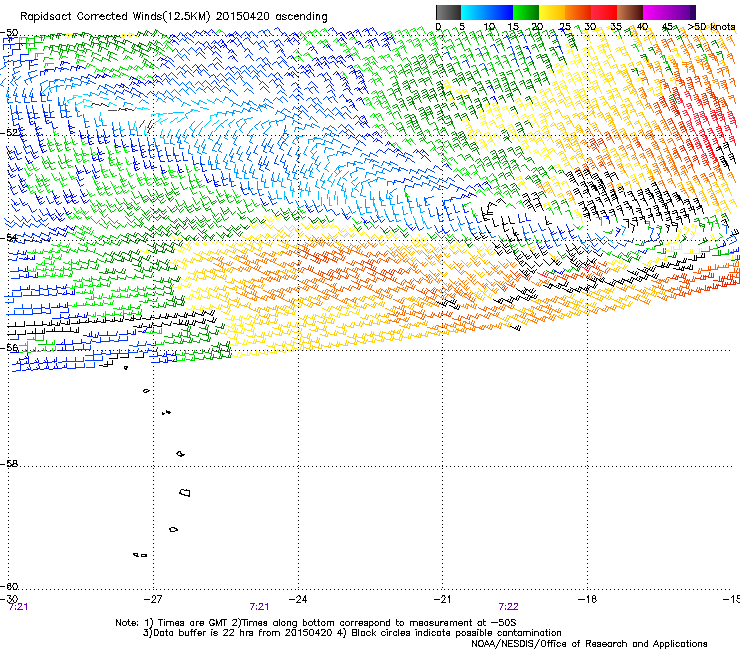Click the island outline just above the -58 gridline
This screenshot has width=740, height=650.
181,454
